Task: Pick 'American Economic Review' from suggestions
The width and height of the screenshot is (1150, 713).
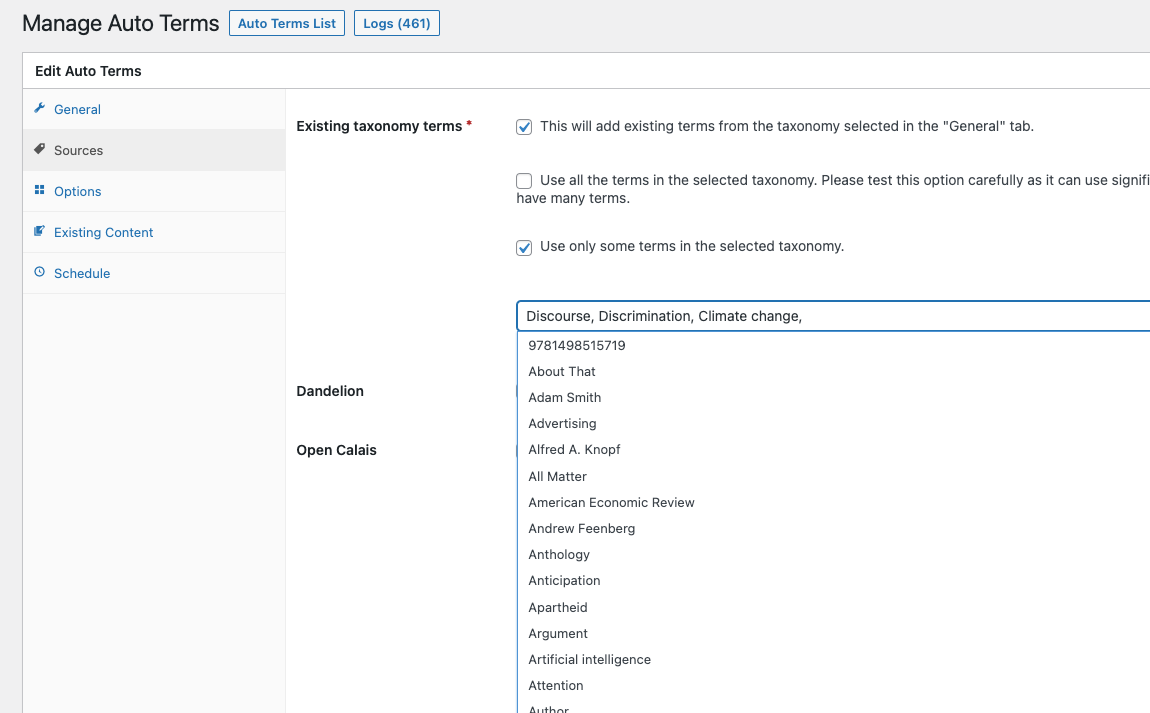Action: click(611, 502)
